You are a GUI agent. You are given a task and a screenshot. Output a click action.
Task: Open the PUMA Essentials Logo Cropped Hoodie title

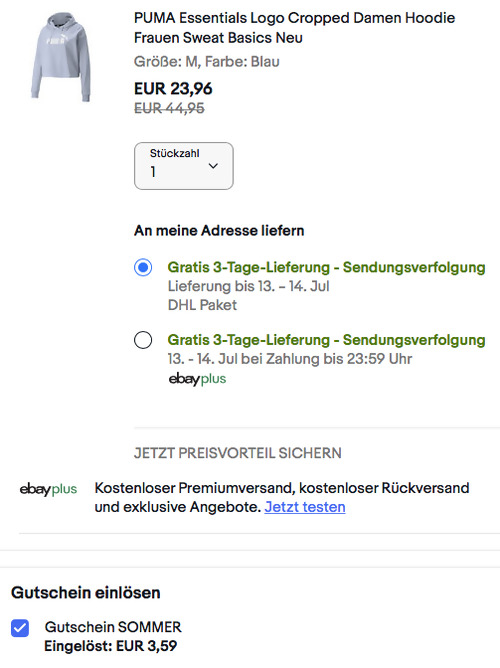pos(294,28)
